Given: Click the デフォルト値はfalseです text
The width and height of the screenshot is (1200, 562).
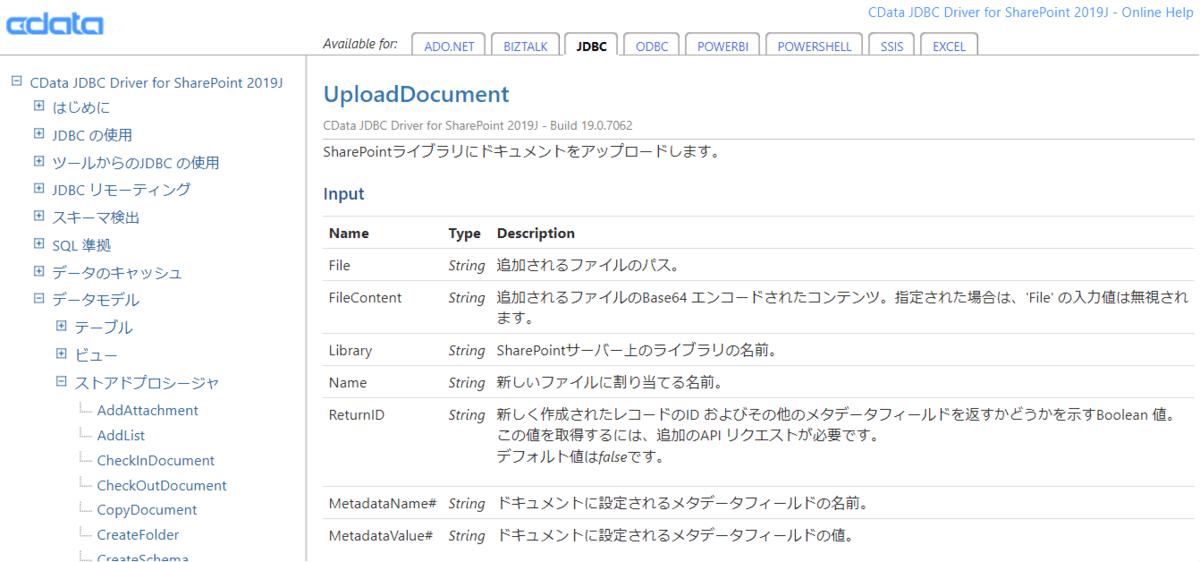Looking at the screenshot, I should coord(581,457).
